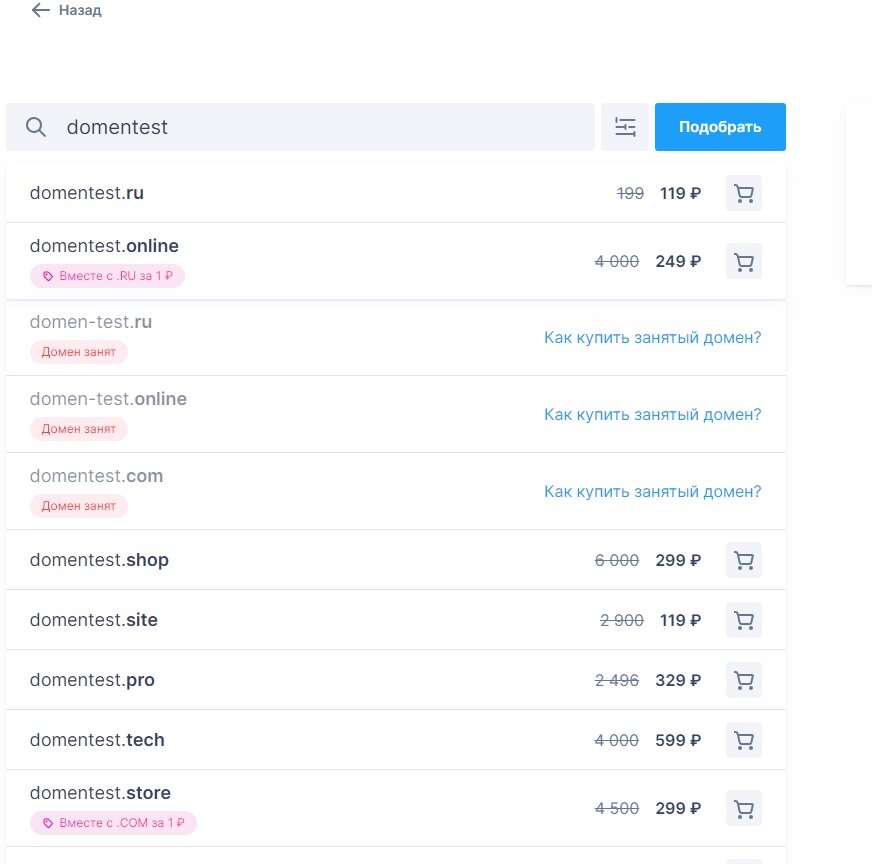Click the 'Домен занят' badge under domentest.com

79,506
